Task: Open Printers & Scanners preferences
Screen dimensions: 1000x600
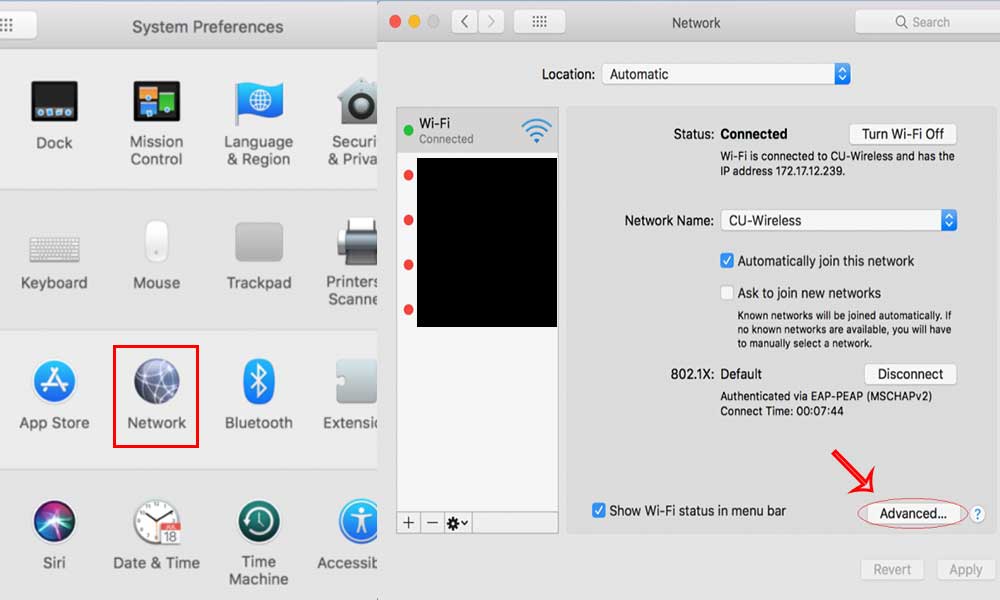Action: click(353, 263)
